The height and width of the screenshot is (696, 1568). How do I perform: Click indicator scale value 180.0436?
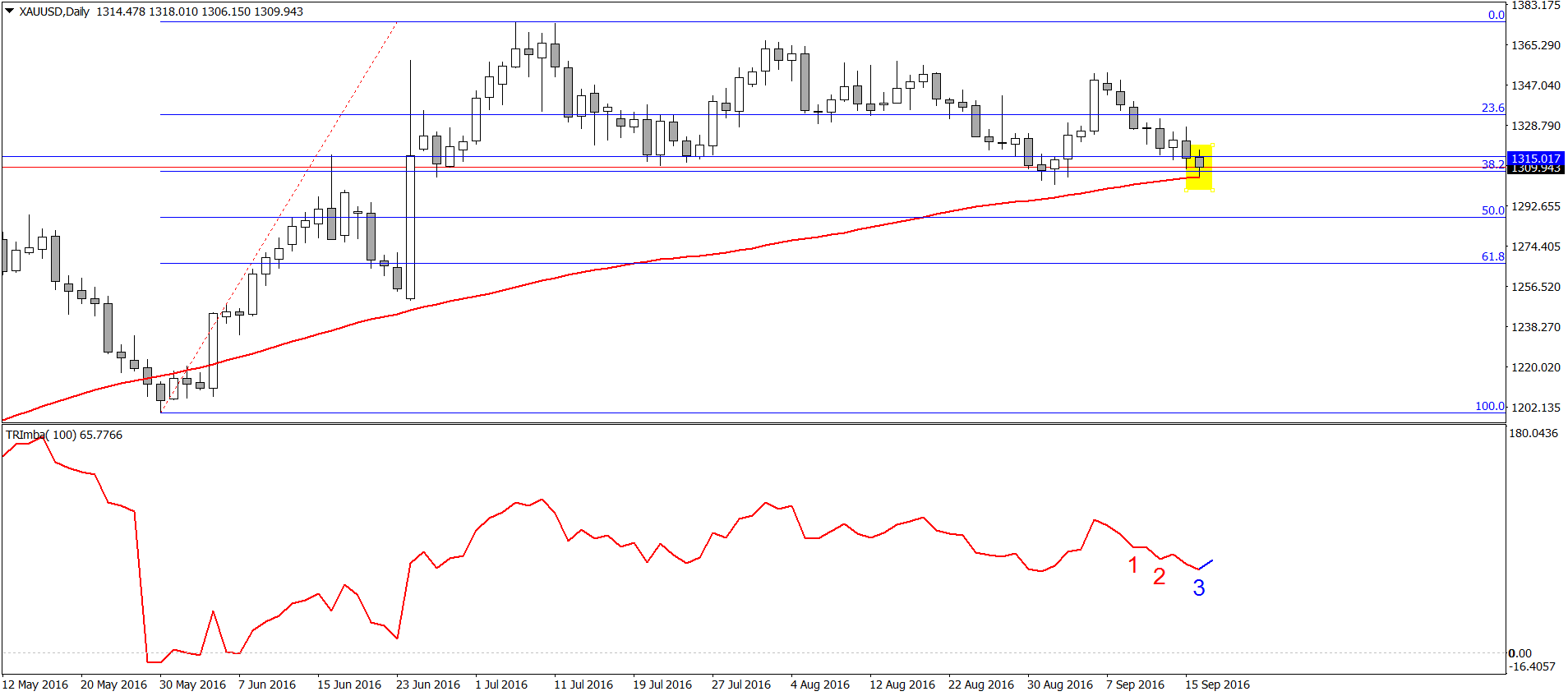click(x=1533, y=433)
